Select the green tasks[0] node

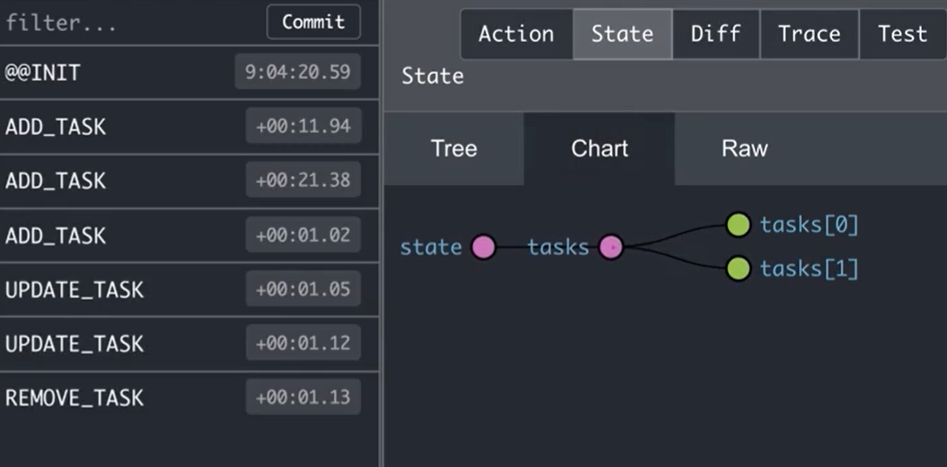(x=738, y=225)
